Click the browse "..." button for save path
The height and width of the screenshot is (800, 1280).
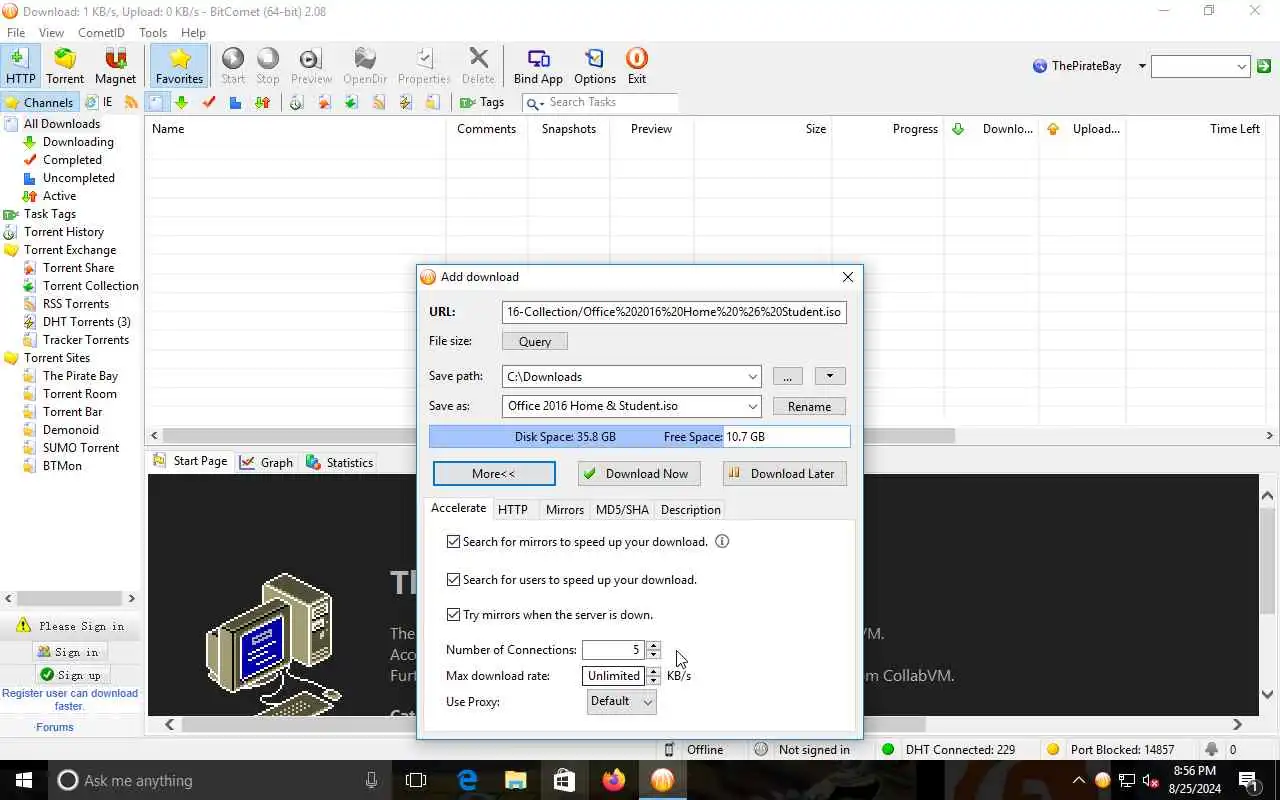coord(787,376)
